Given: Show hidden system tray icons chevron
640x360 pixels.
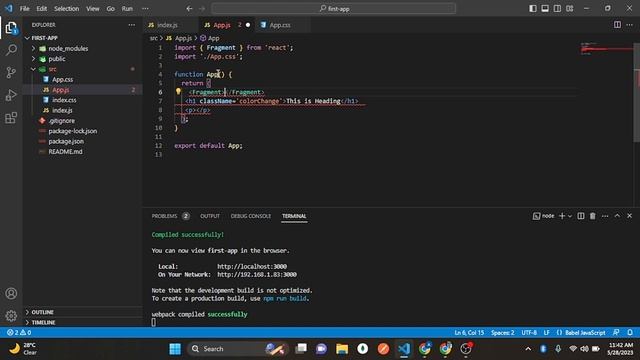Looking at the screenshot, I should click(x=528, y=349).
